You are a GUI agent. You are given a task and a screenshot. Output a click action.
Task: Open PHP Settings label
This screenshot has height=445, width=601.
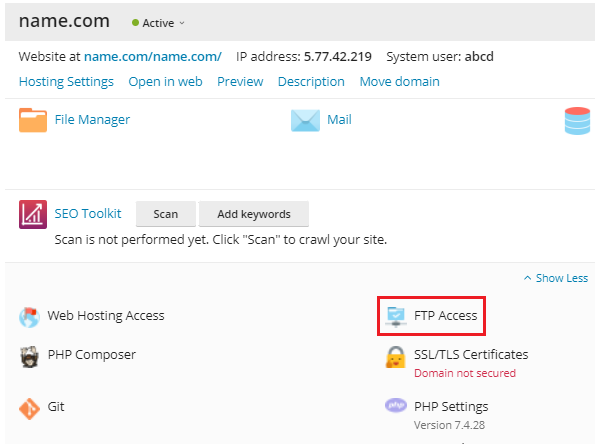(x=451, y=406)
